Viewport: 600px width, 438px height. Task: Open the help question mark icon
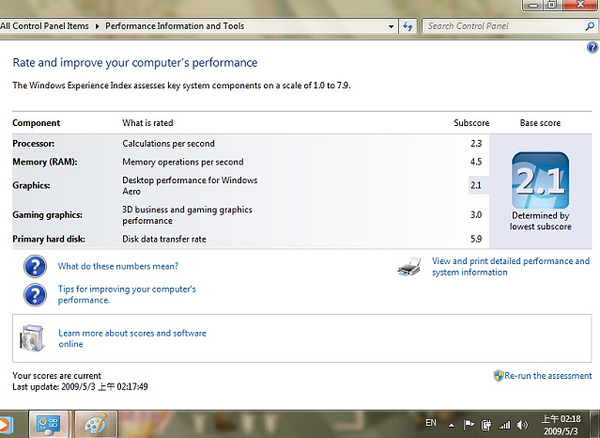click(592, 48)
